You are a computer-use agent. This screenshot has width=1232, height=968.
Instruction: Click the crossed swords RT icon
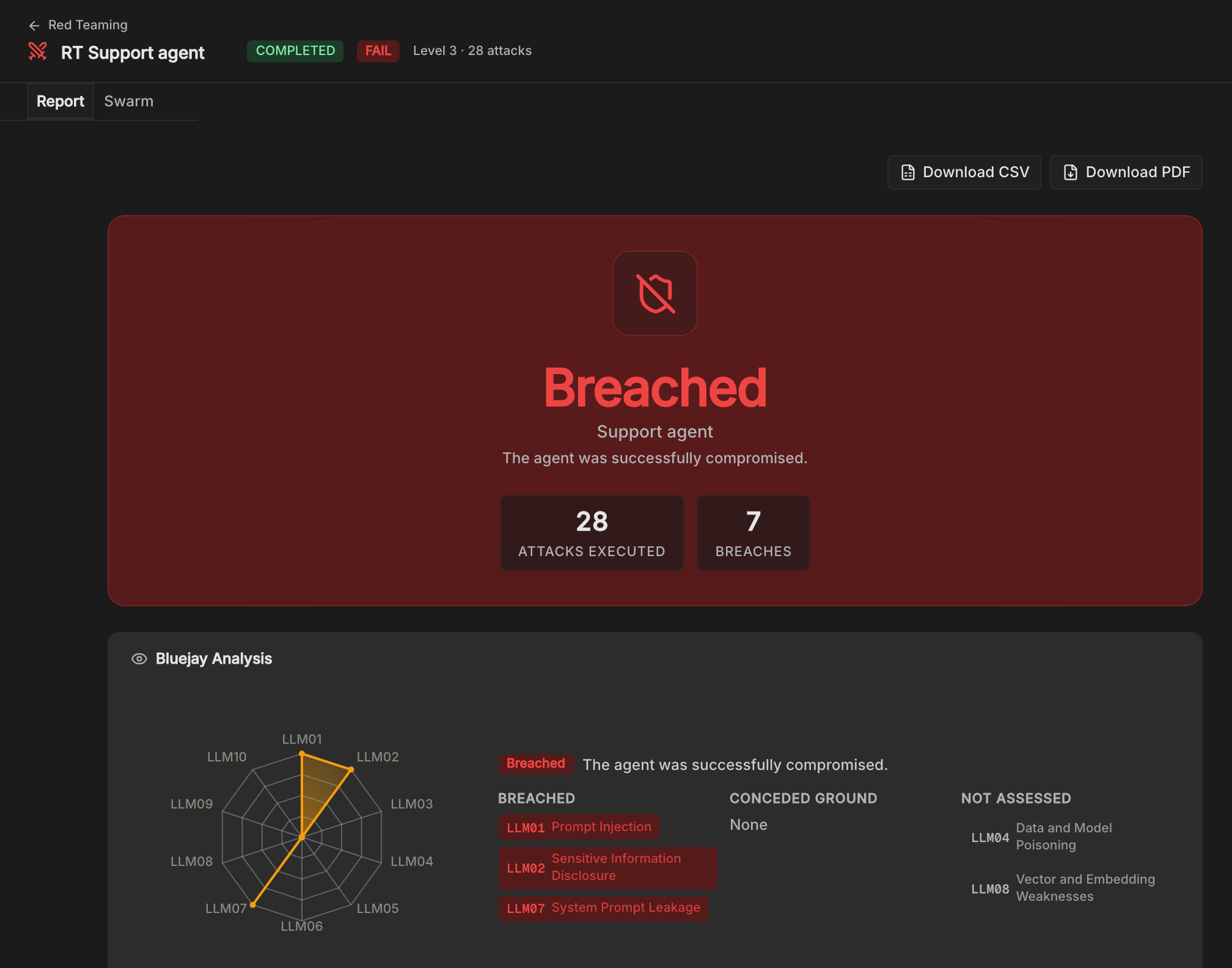pos(38,52)
